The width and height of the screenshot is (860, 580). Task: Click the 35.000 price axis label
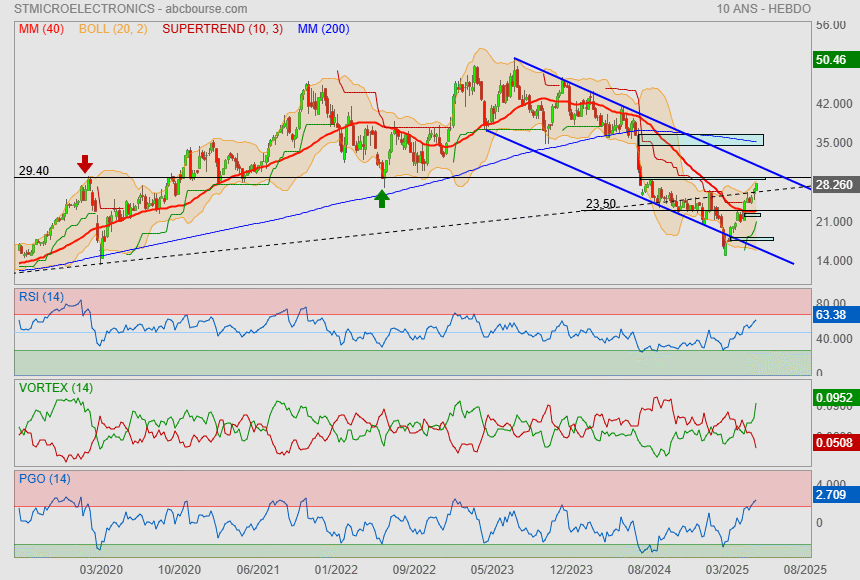[834, 143]
